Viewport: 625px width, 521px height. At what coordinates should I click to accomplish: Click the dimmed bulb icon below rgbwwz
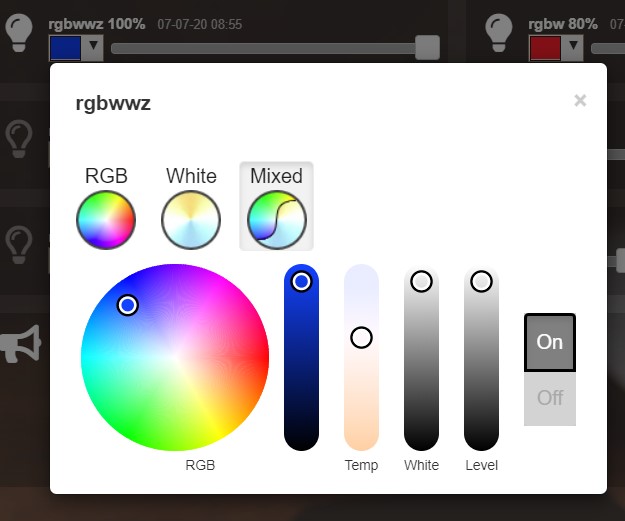[x=19, y=139]
